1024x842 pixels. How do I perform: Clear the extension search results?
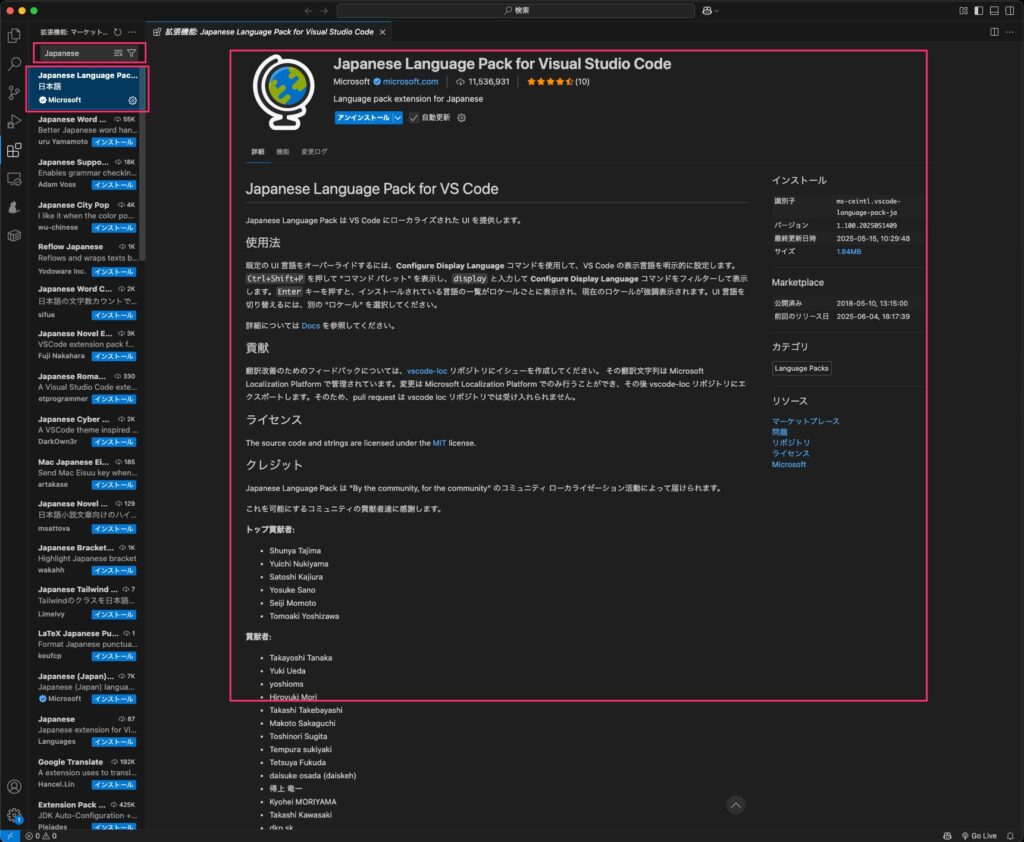coord(118,53)
